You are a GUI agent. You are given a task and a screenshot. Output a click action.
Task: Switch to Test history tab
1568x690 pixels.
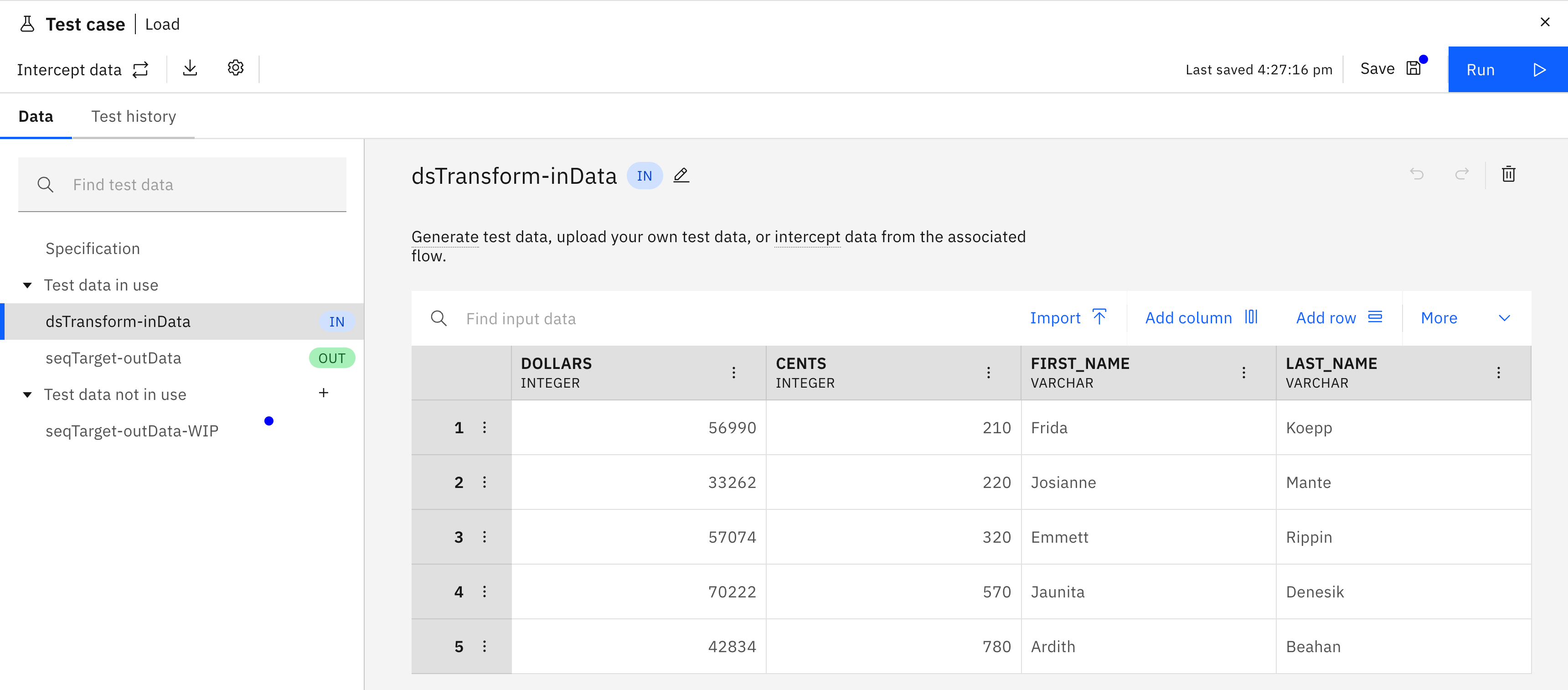click(x=133, y=116)
